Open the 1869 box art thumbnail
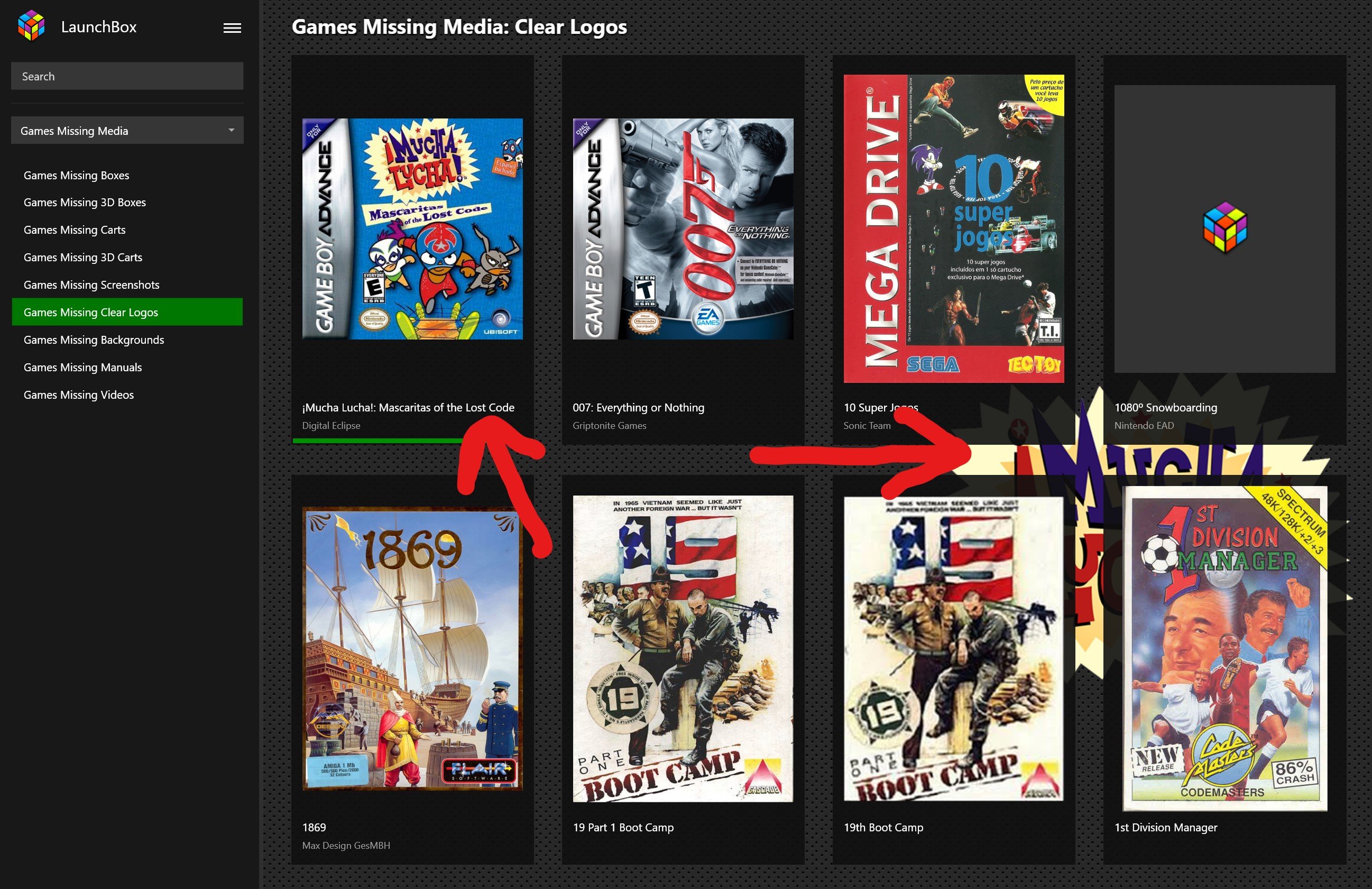1372x889 pixels. 412,648
